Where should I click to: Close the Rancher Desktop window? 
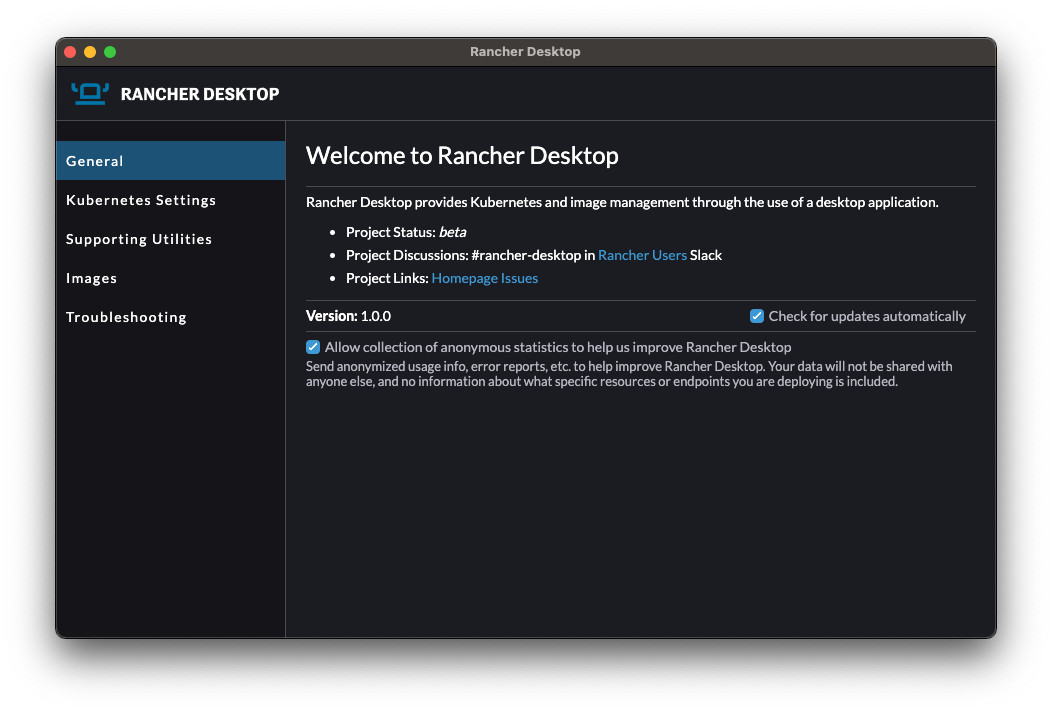tap(70, 52)
